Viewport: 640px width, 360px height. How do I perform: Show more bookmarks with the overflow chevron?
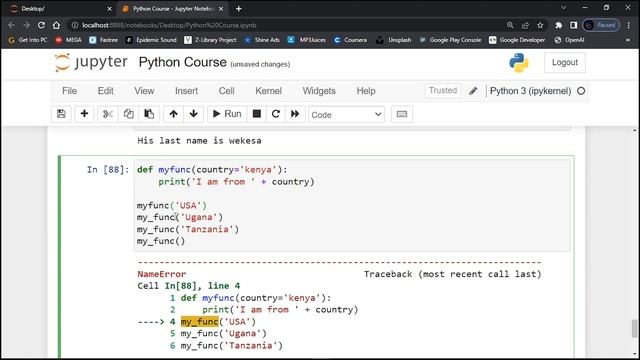tap(628, 40)
